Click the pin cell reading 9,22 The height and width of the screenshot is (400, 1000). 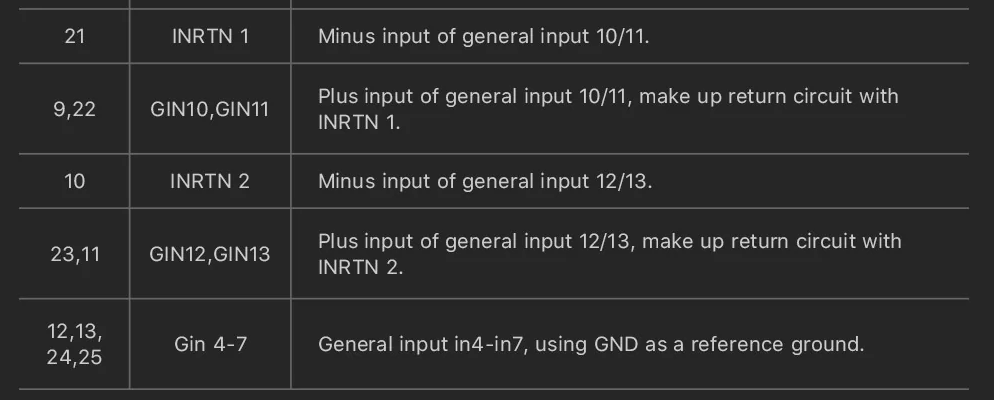point(75,109)
